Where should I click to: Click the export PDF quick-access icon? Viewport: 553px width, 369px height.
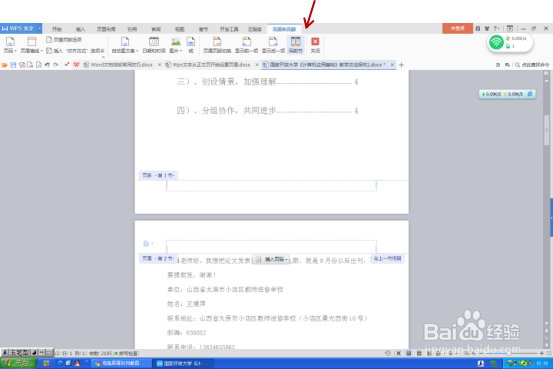[22, 65]
